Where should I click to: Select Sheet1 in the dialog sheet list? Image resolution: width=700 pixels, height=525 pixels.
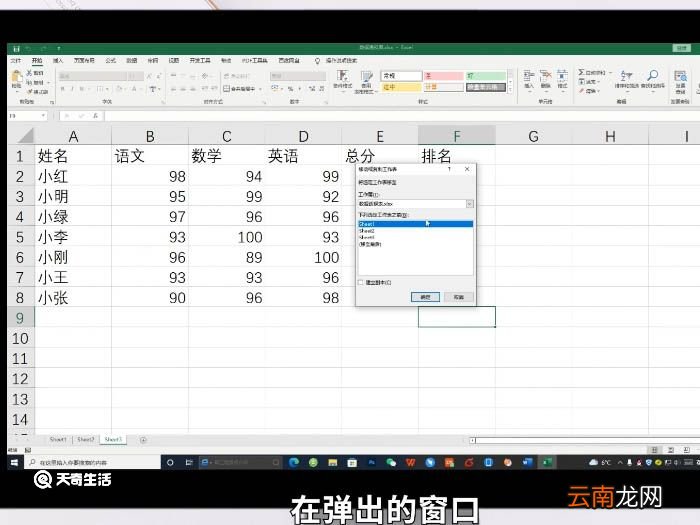[x=415, y=224]
